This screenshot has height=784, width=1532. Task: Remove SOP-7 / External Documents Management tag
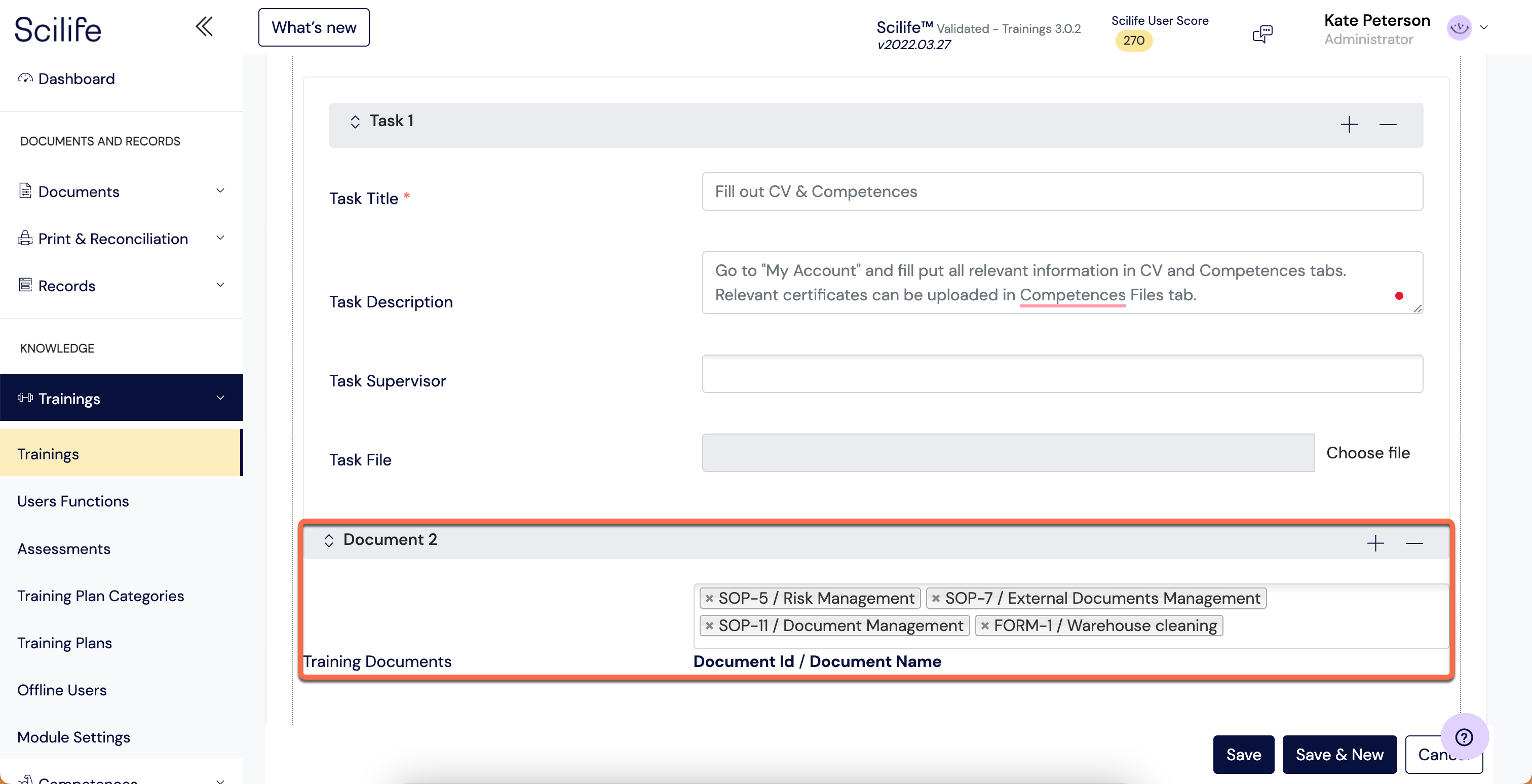(x=936, y=599)
